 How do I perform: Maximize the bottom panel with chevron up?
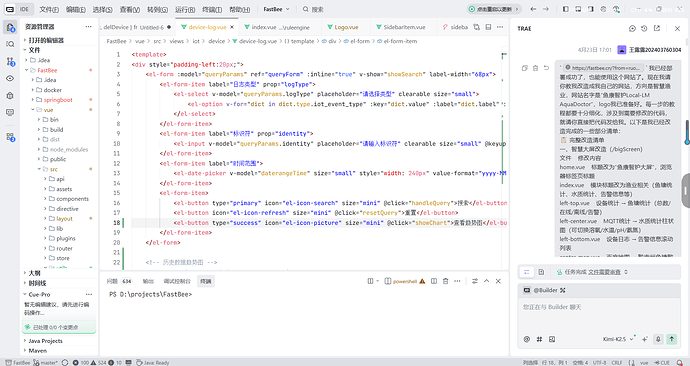click(x=486, y=281)
